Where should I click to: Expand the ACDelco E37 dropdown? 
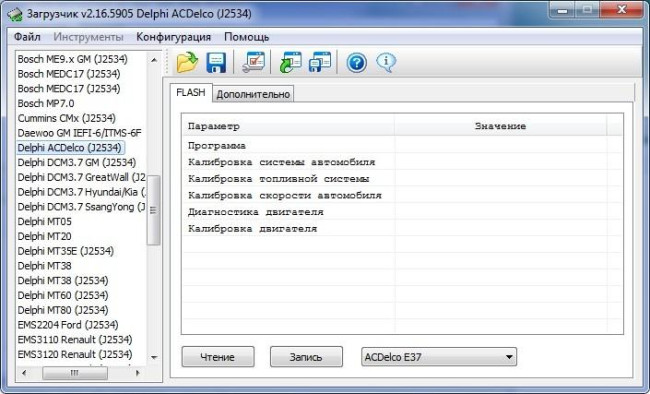coord(439,357)
